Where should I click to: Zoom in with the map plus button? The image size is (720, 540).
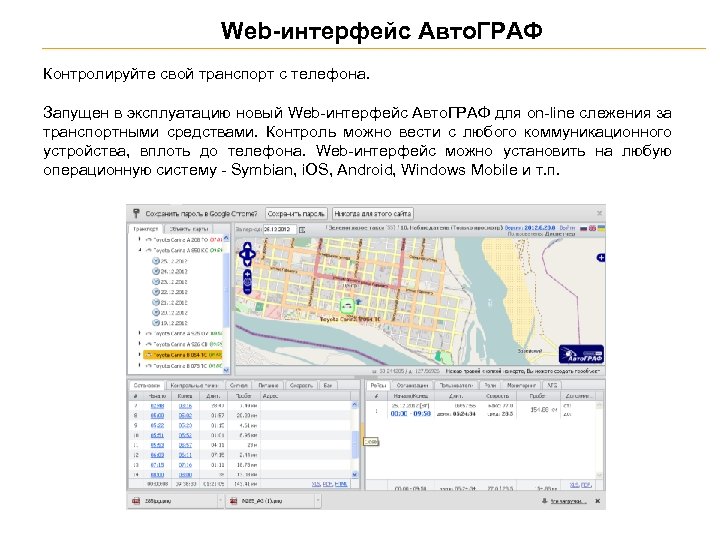pos(248,274)
